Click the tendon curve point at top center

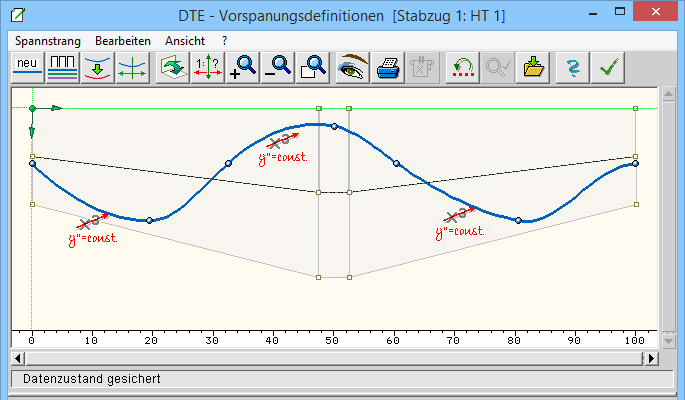pyautogui.click(x=334, y=126)
